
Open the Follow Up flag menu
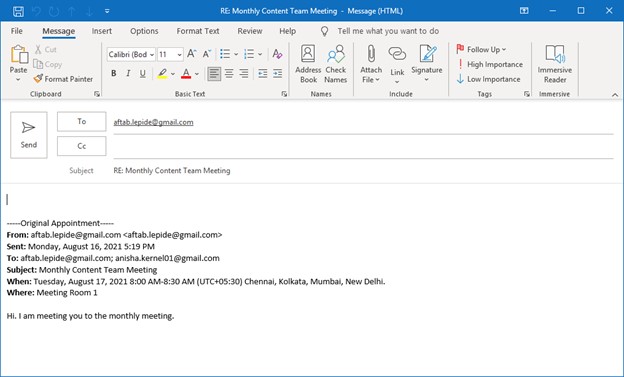coord(481,49)
